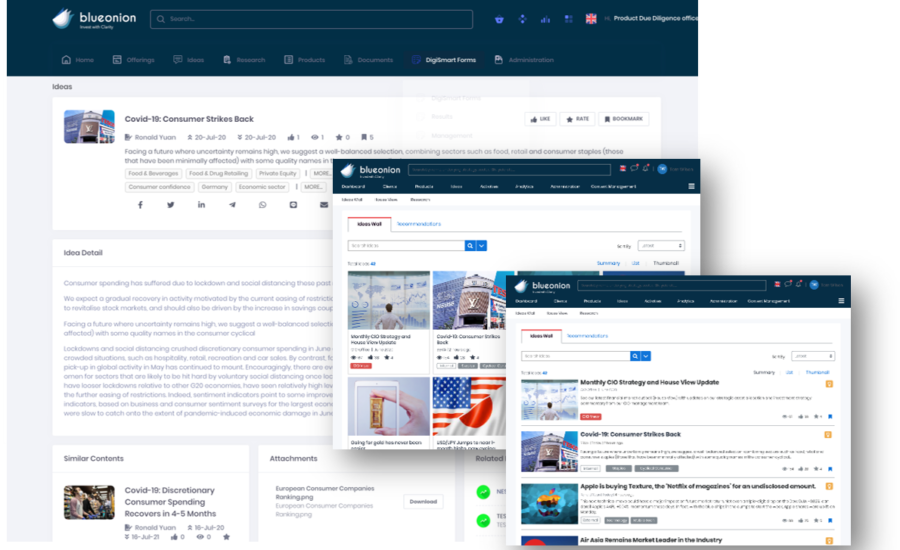Click the RATE button on the idea
Viewport: 900px width, 550px height.
point(577,119)
